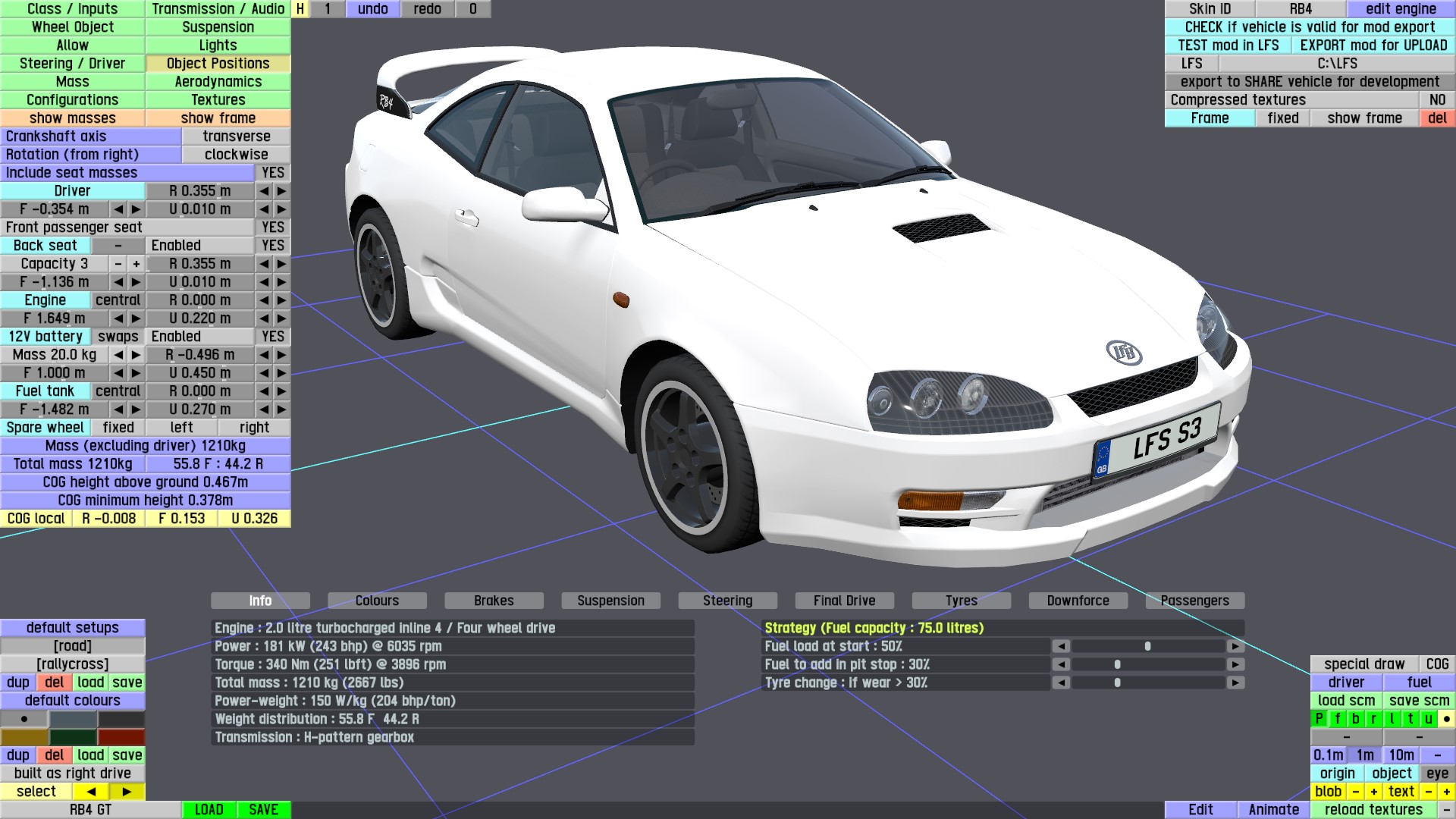Click the perspective 'P' view button
Screen dimensions: 1456x819
point(1319,719)
